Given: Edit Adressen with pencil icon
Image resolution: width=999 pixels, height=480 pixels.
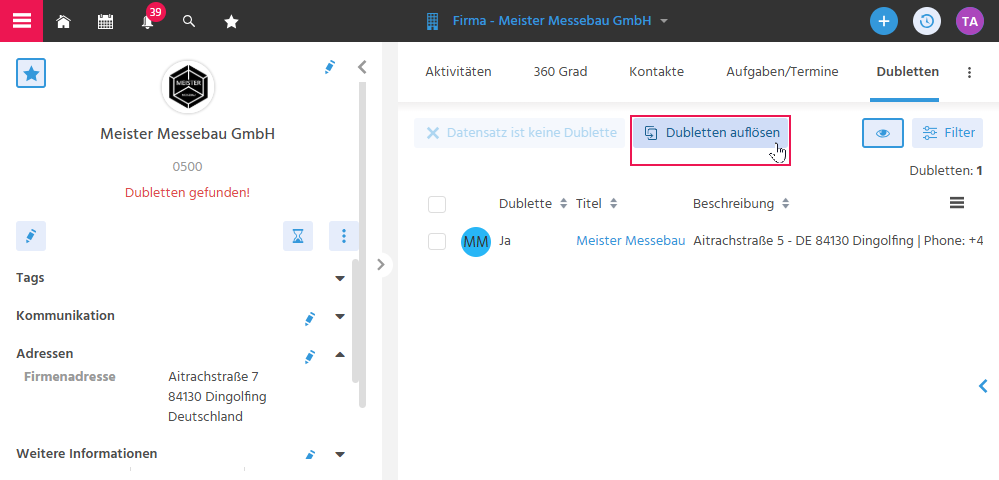Looking at the screenshot, I should pos(310,355).
